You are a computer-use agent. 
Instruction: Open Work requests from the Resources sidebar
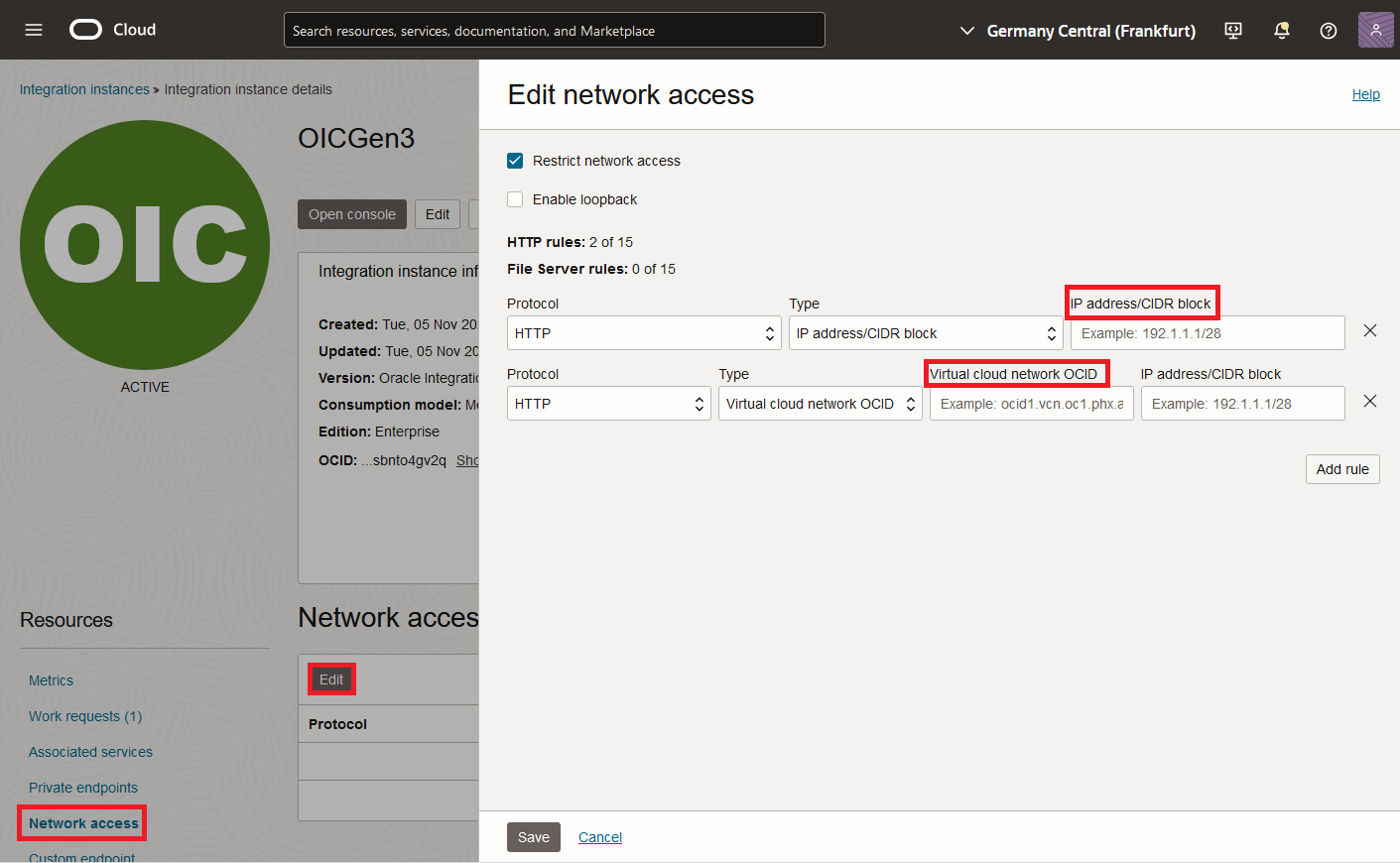click(85, 716)
